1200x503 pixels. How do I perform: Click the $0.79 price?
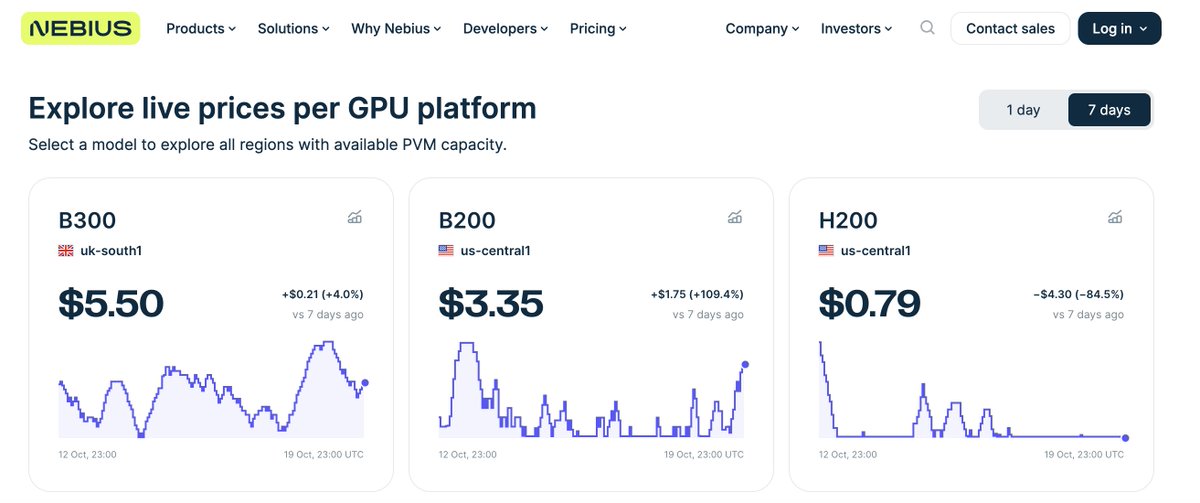tap(869, 303)
